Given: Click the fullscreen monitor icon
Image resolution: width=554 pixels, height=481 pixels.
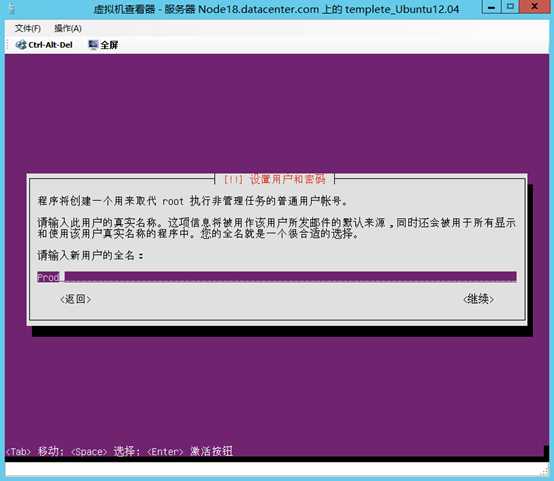Looking at the screenshot, I should 93,45.
